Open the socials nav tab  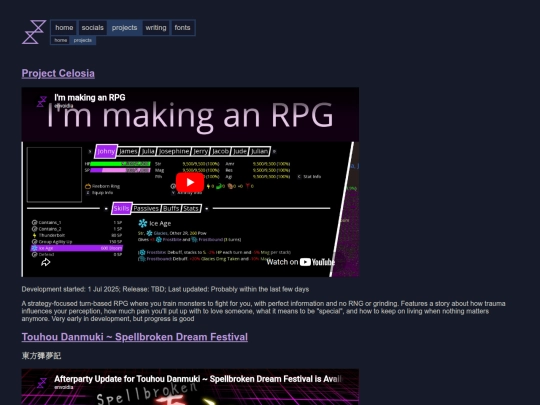tap(92, 28)
